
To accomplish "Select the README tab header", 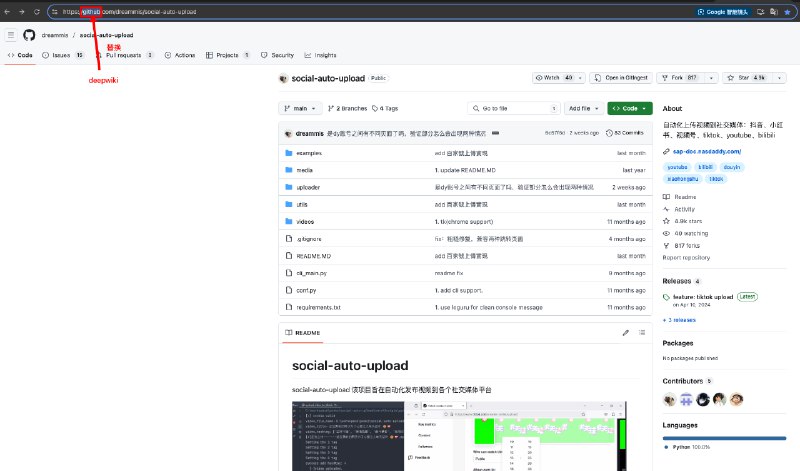I will tap(303, 333).
